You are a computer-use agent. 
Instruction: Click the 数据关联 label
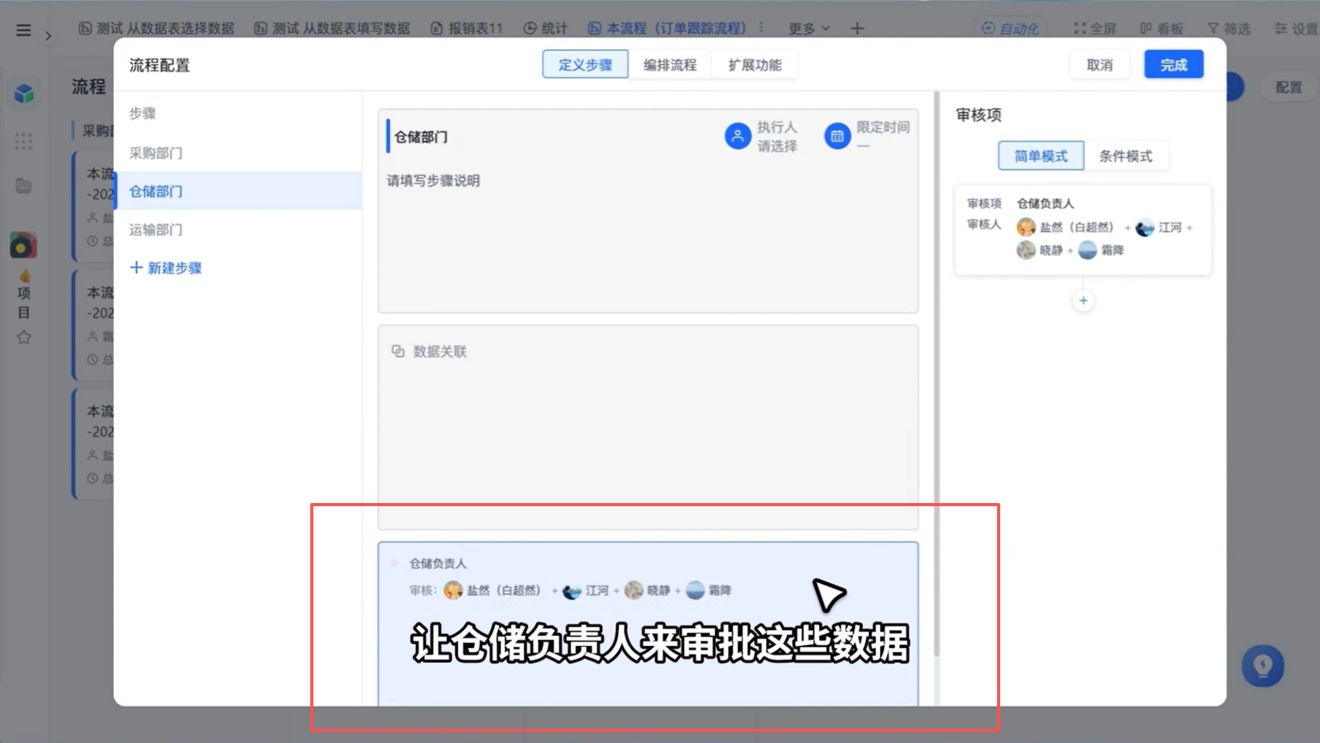pyautogui.click(x=440, y=351)
